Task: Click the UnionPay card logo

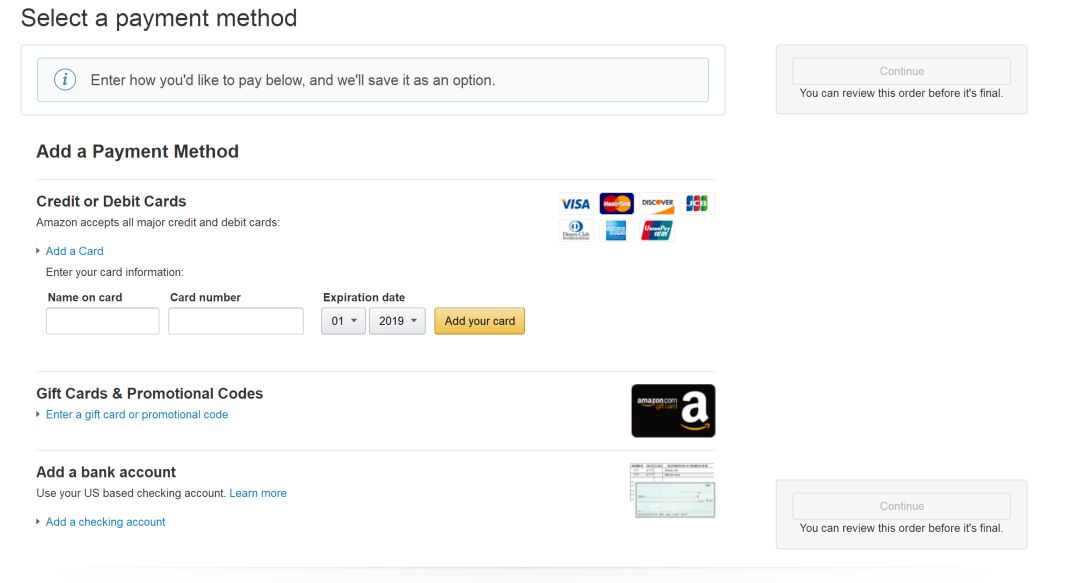Action: (657, 231)
